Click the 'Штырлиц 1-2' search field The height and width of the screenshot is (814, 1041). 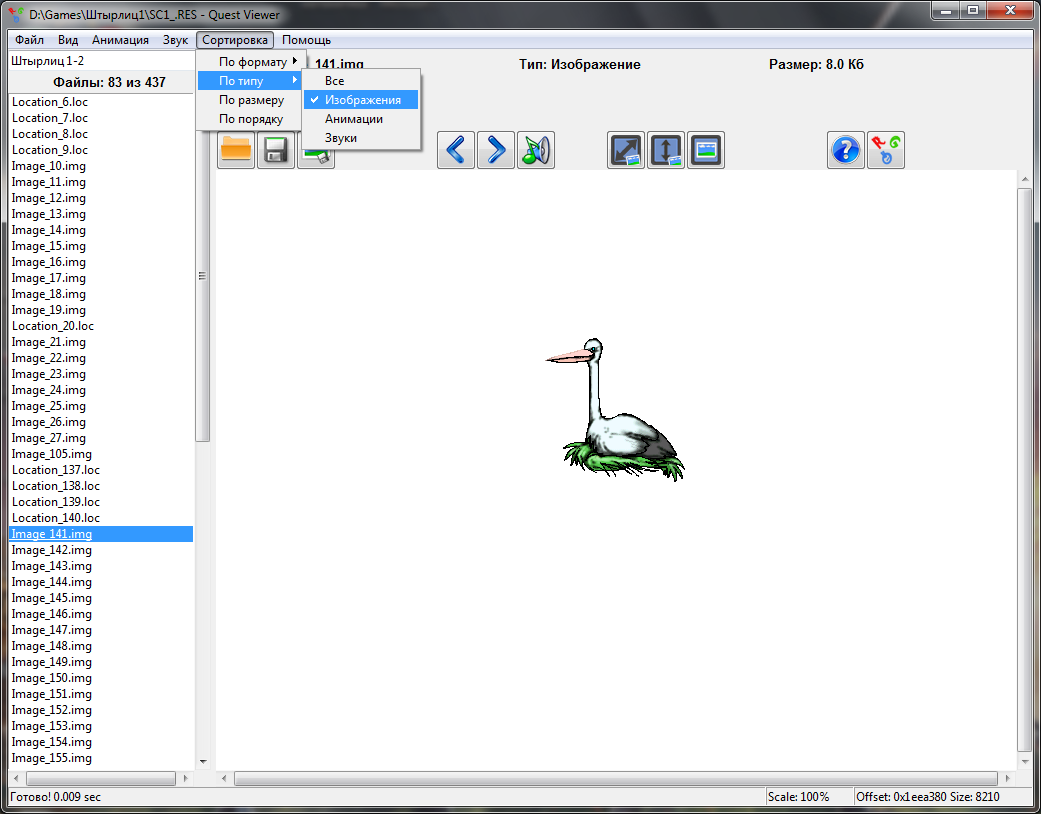tap(100, 61)
